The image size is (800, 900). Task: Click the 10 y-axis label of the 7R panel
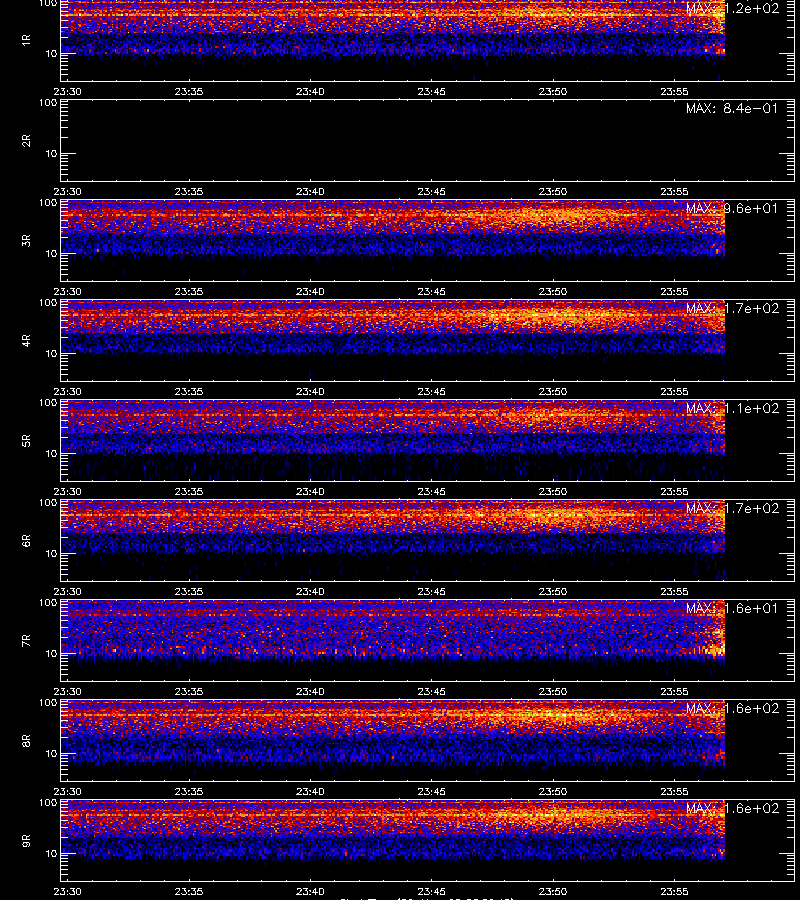coord(51,653)
